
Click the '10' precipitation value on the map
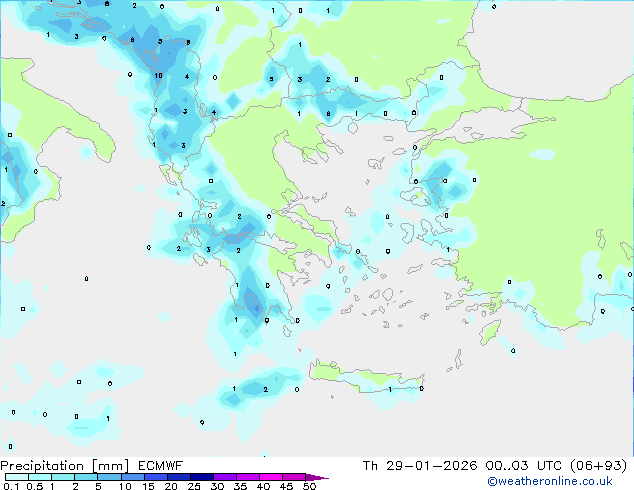(158, 76)
